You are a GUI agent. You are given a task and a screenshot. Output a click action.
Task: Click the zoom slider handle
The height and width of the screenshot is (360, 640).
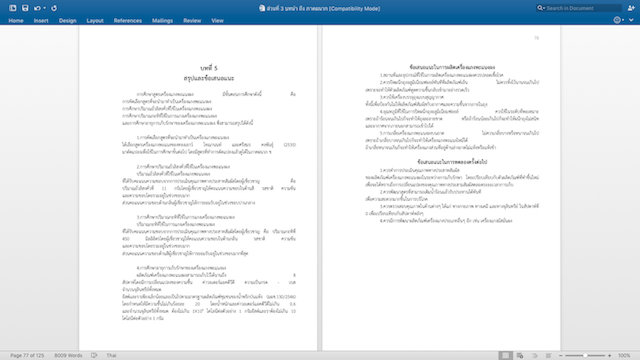585,356
